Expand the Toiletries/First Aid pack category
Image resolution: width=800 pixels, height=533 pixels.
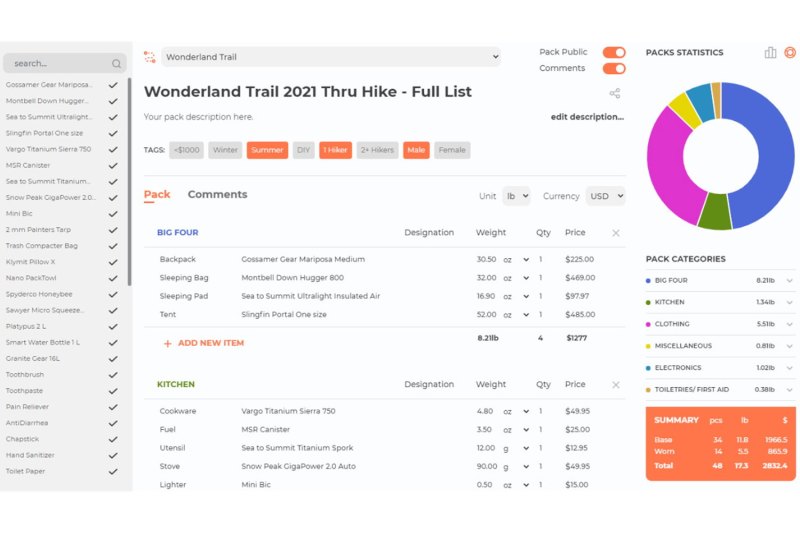point(789,390)
